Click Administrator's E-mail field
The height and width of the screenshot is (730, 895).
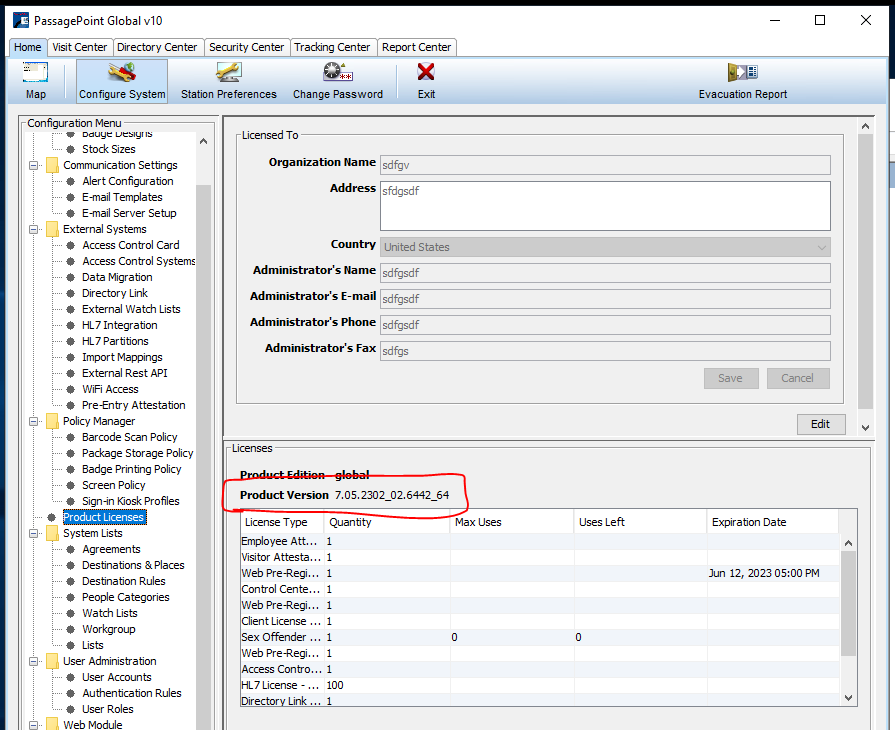coord(605,299)
